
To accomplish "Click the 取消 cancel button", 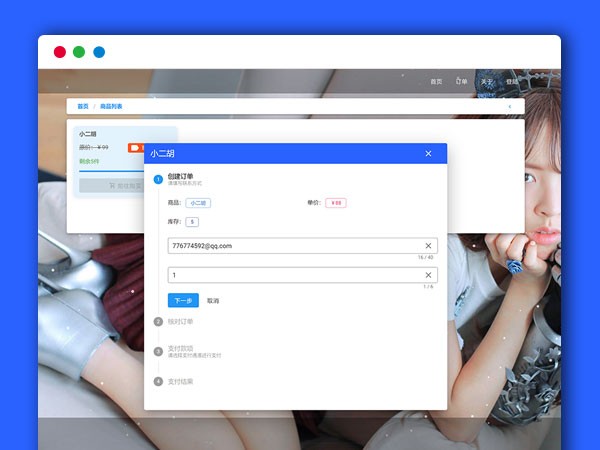I will [213, 300].
